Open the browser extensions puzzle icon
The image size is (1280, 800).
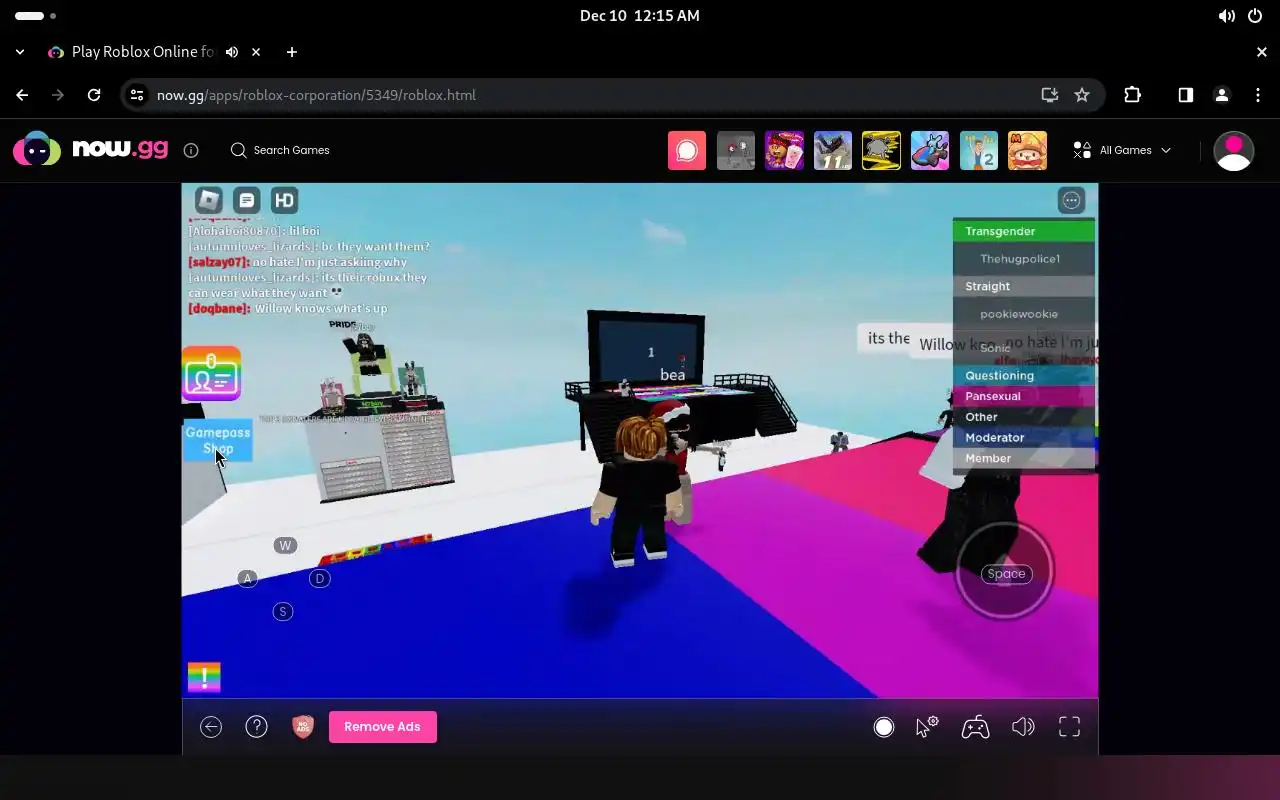(x=1132, y=95)
